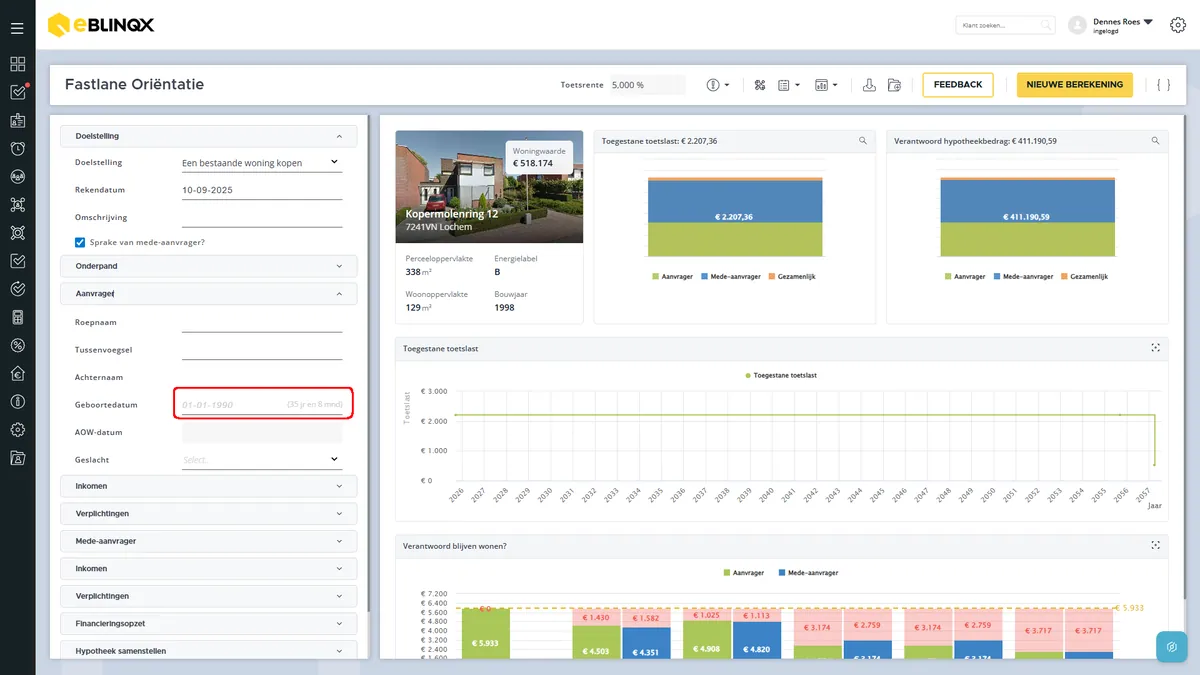This screenshot has width=1200, height=675.
Task: Click the NIEUWE BEREKENING button
Action: click(1075, 85)
